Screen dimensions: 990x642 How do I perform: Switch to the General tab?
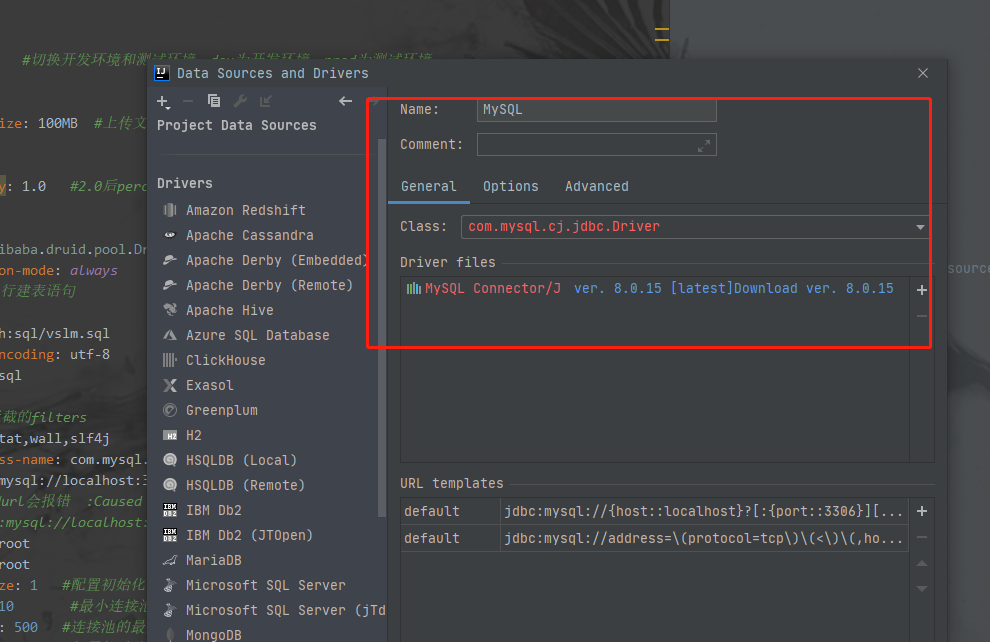[429, 186]
